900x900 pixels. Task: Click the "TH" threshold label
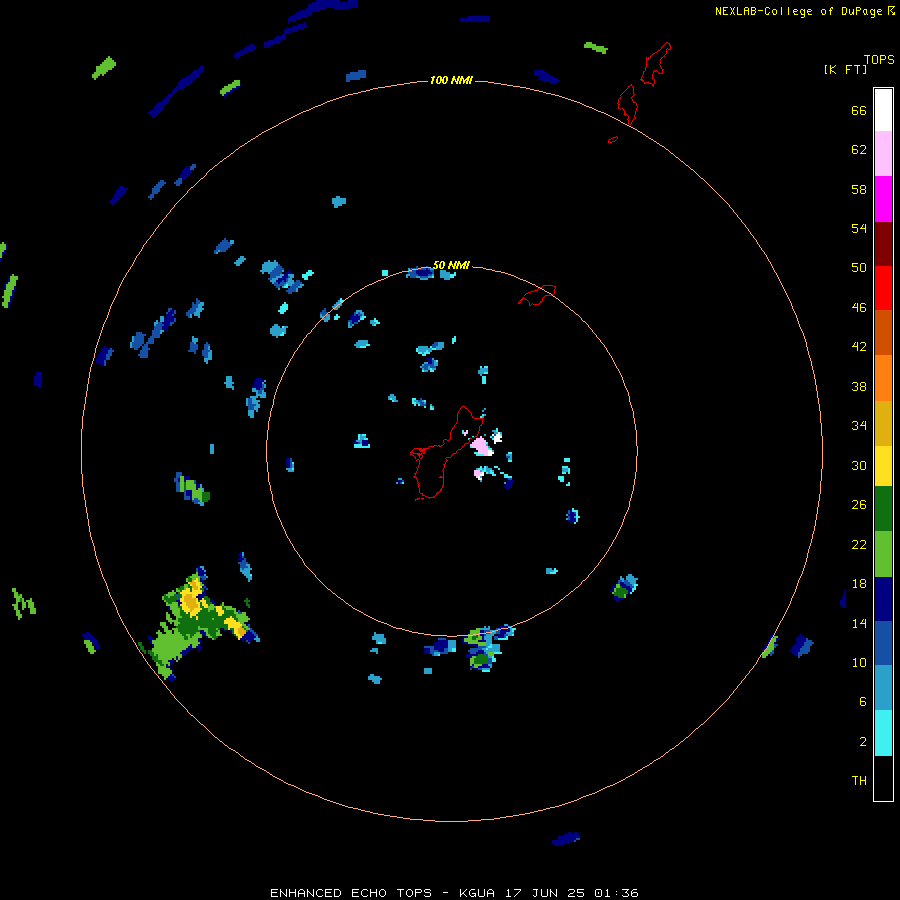point(859,781)
